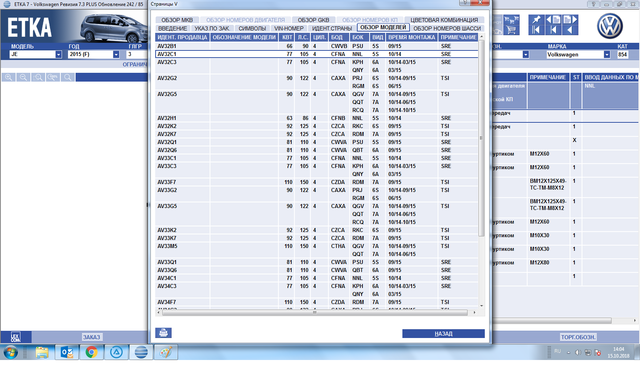Click the horizontal scrollbar in dialog table
The width and height of the screenshot is (640, 366).
[x=315, y=312]
